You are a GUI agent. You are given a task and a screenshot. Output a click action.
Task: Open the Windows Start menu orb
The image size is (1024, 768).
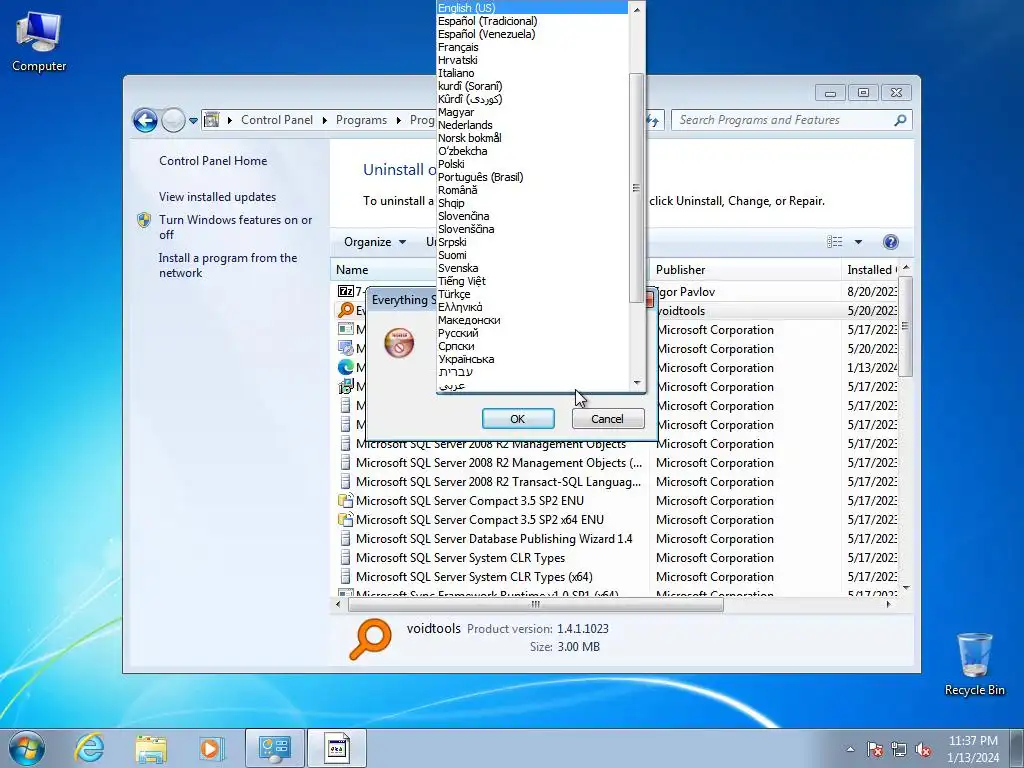point(27,748)
